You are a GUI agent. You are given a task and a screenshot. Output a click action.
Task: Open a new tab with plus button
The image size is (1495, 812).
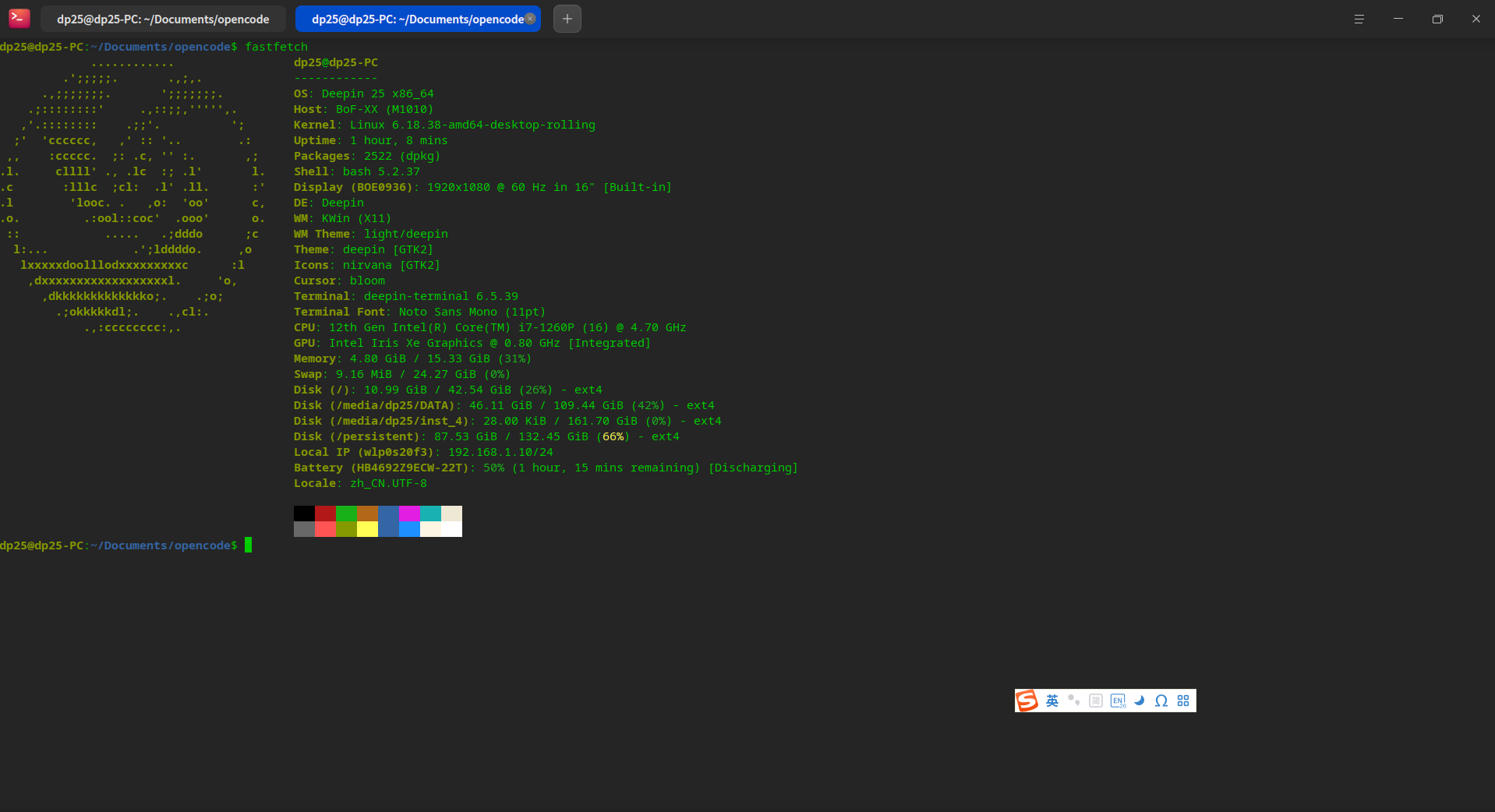click(567, 19)
